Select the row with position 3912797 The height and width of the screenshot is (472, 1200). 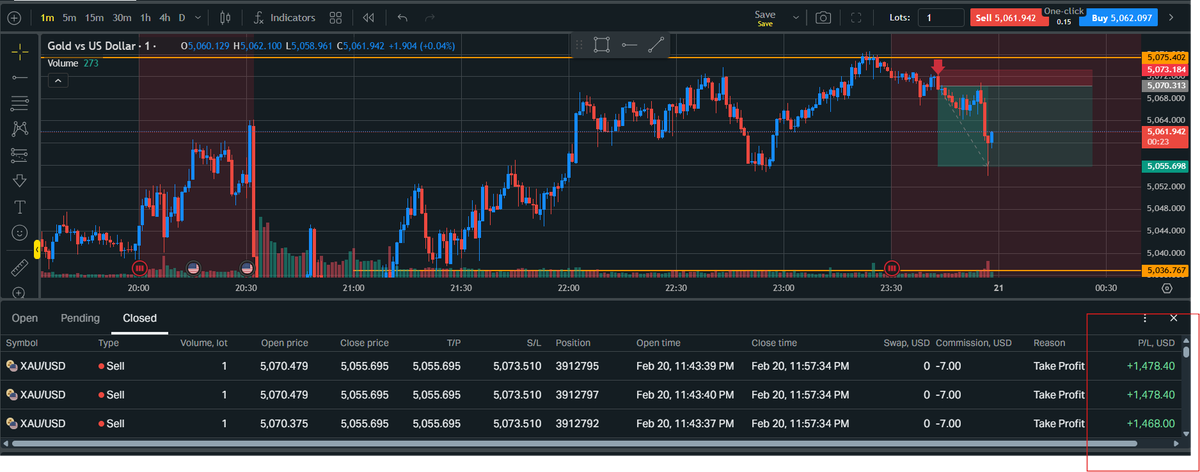pos(590,394)
